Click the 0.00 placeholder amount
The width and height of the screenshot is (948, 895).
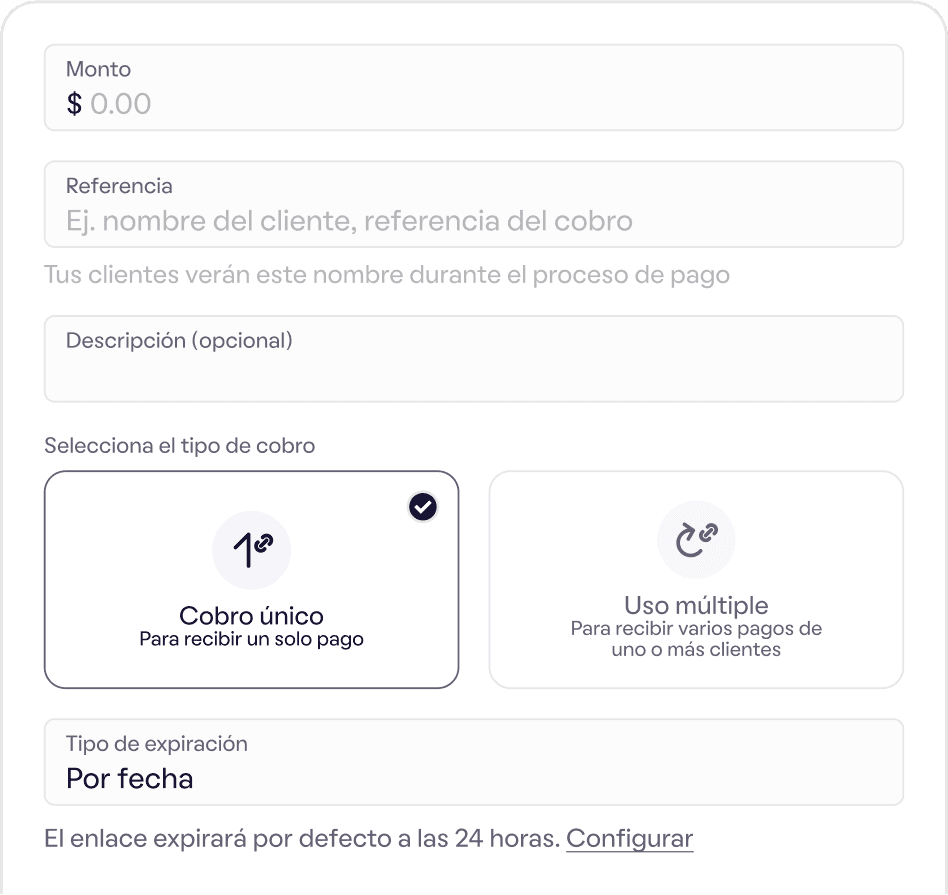pyautogui.click(x=120, y=103)
